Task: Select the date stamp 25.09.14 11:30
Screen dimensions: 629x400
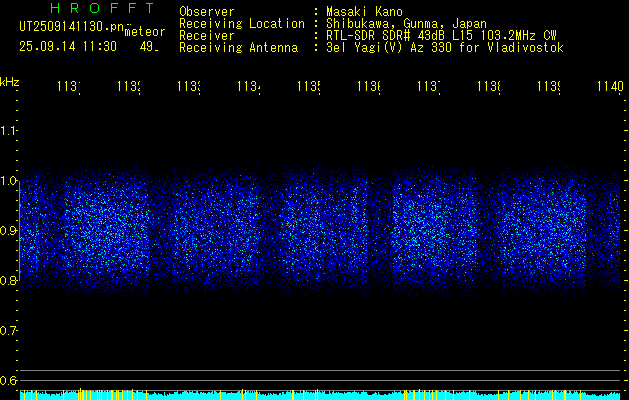Action: click(x=68, y=47)
